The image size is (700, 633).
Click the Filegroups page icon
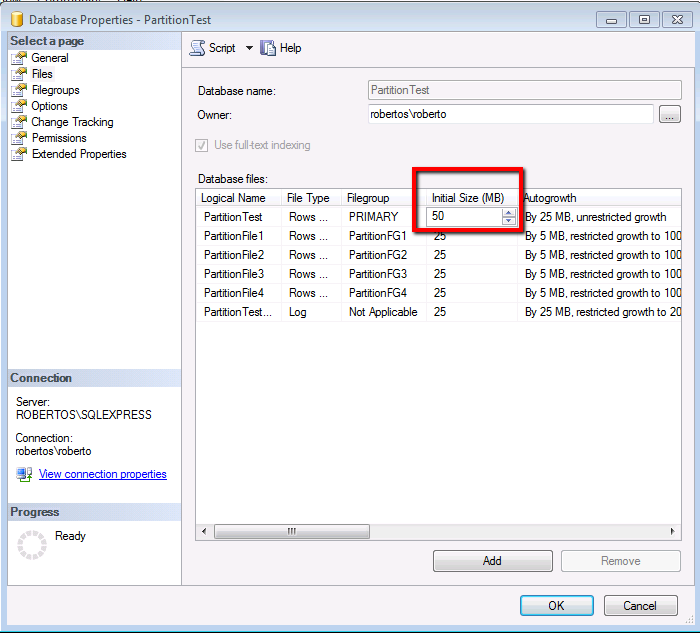coord(19,90)
